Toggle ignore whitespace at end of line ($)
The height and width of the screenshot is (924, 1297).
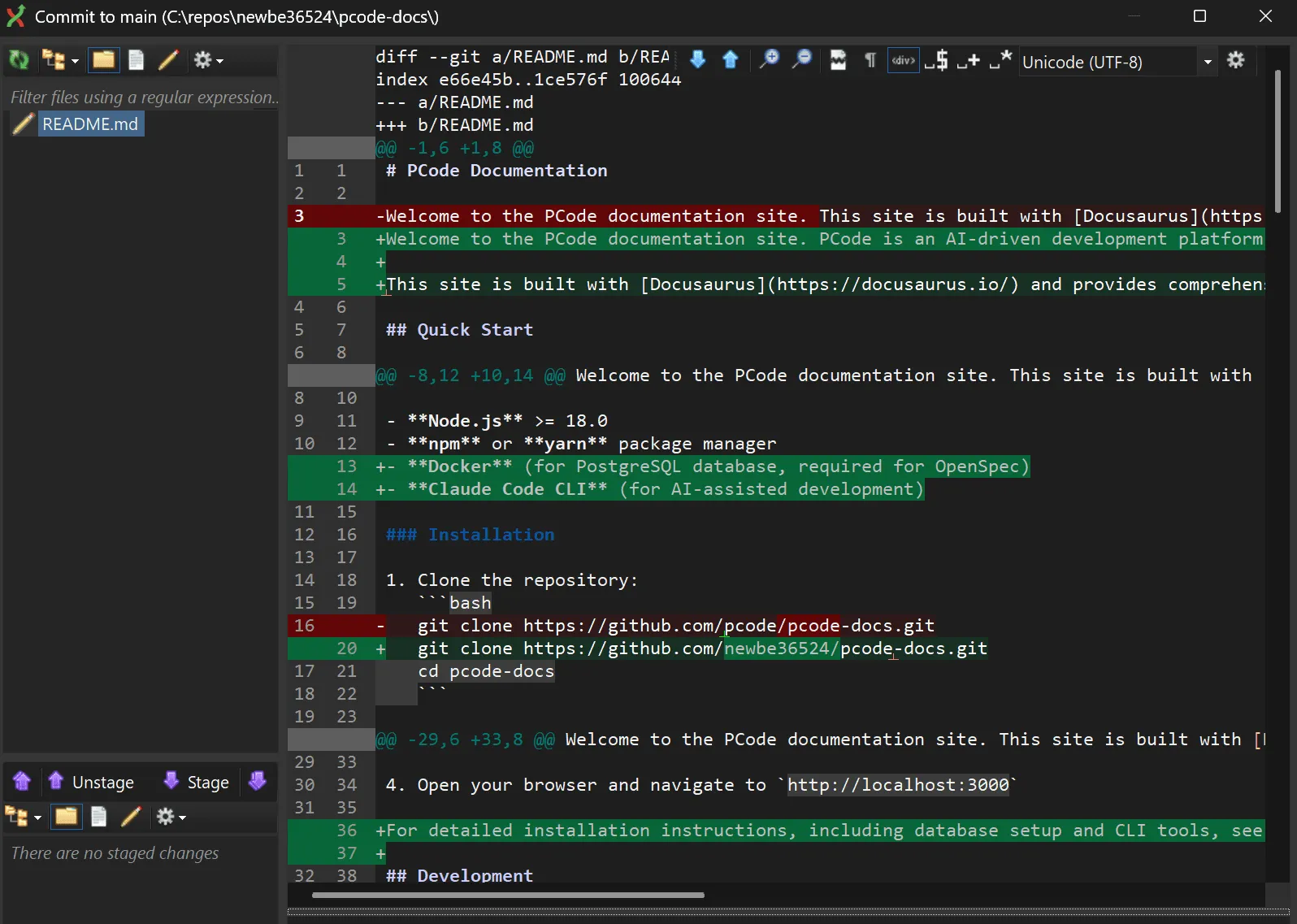click(x=936, y=59)
